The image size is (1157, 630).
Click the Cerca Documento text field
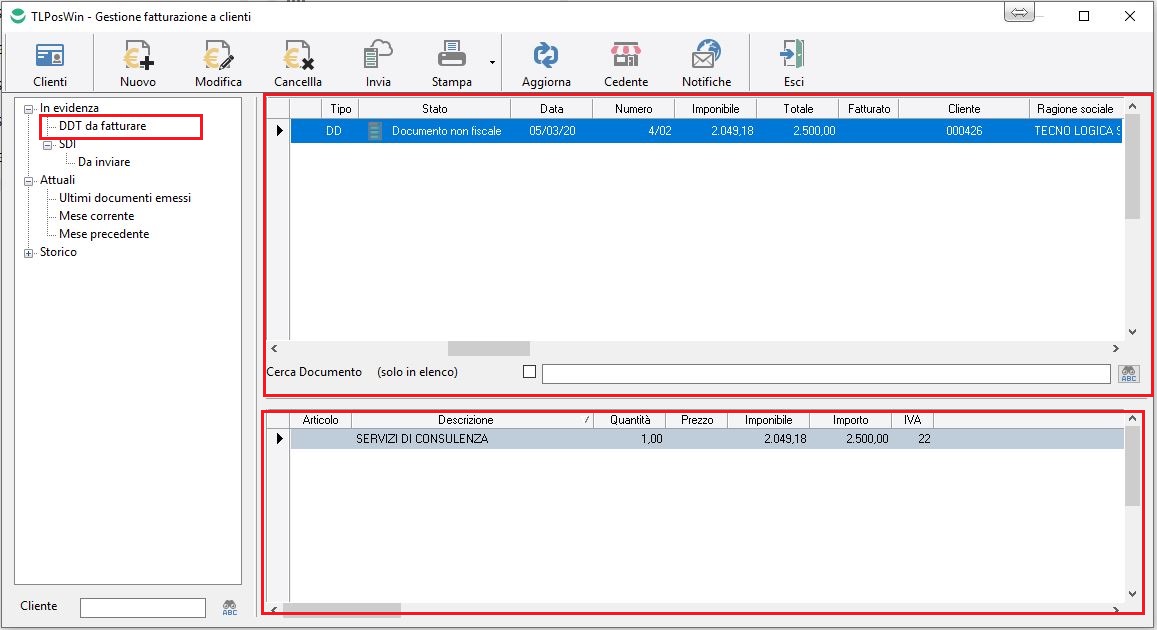(x=825, y=374)
